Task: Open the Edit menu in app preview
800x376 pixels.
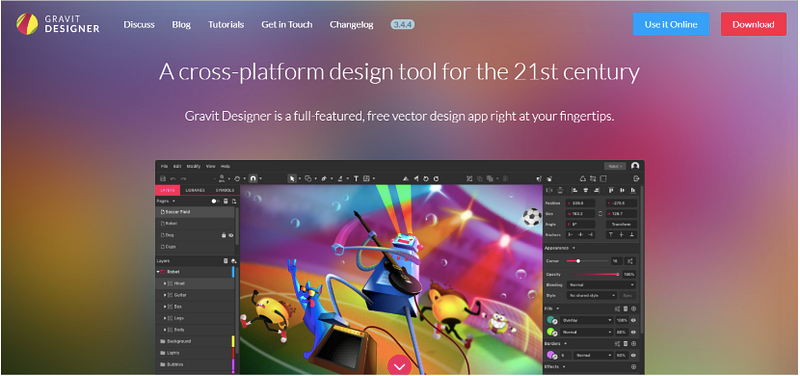Action: (x=177, y=166)
